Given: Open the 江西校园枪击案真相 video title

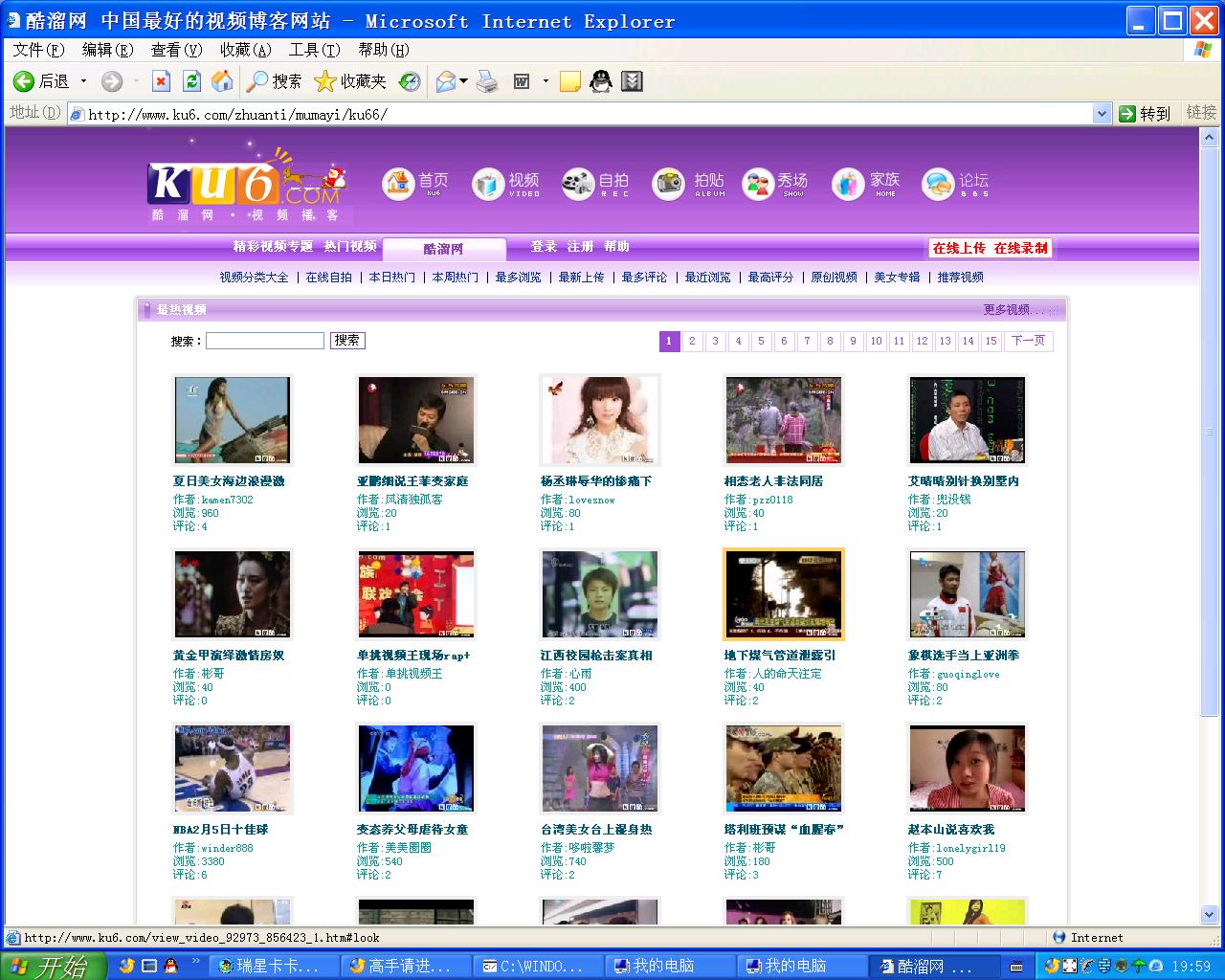Looking at the screenshot, I should 596,656.
